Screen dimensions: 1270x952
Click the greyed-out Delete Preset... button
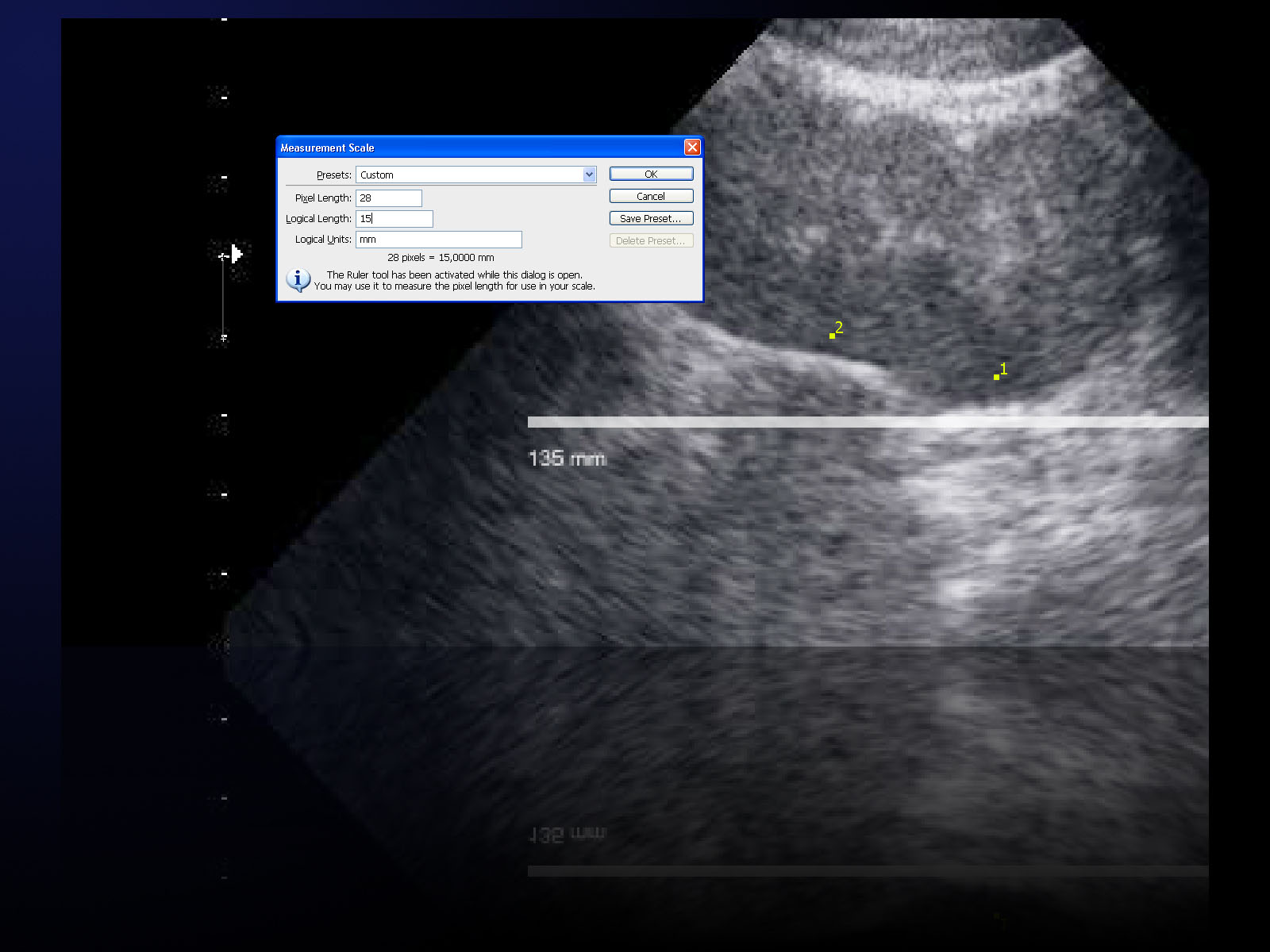point(651,240)
